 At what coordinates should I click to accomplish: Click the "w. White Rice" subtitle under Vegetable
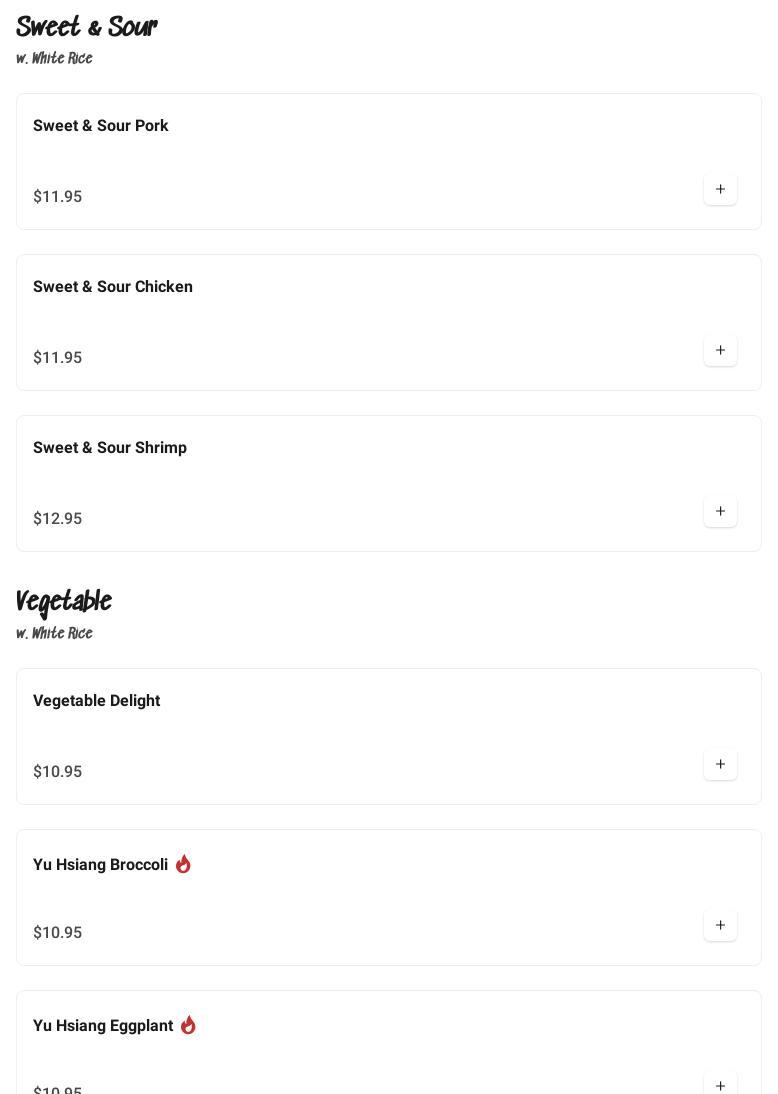click(55, 634)
